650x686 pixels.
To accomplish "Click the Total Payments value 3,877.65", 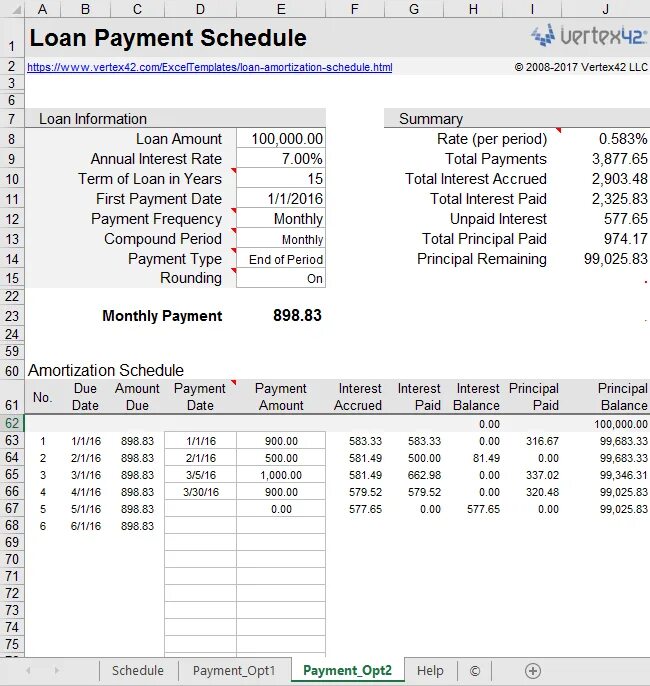I will 619,158.
